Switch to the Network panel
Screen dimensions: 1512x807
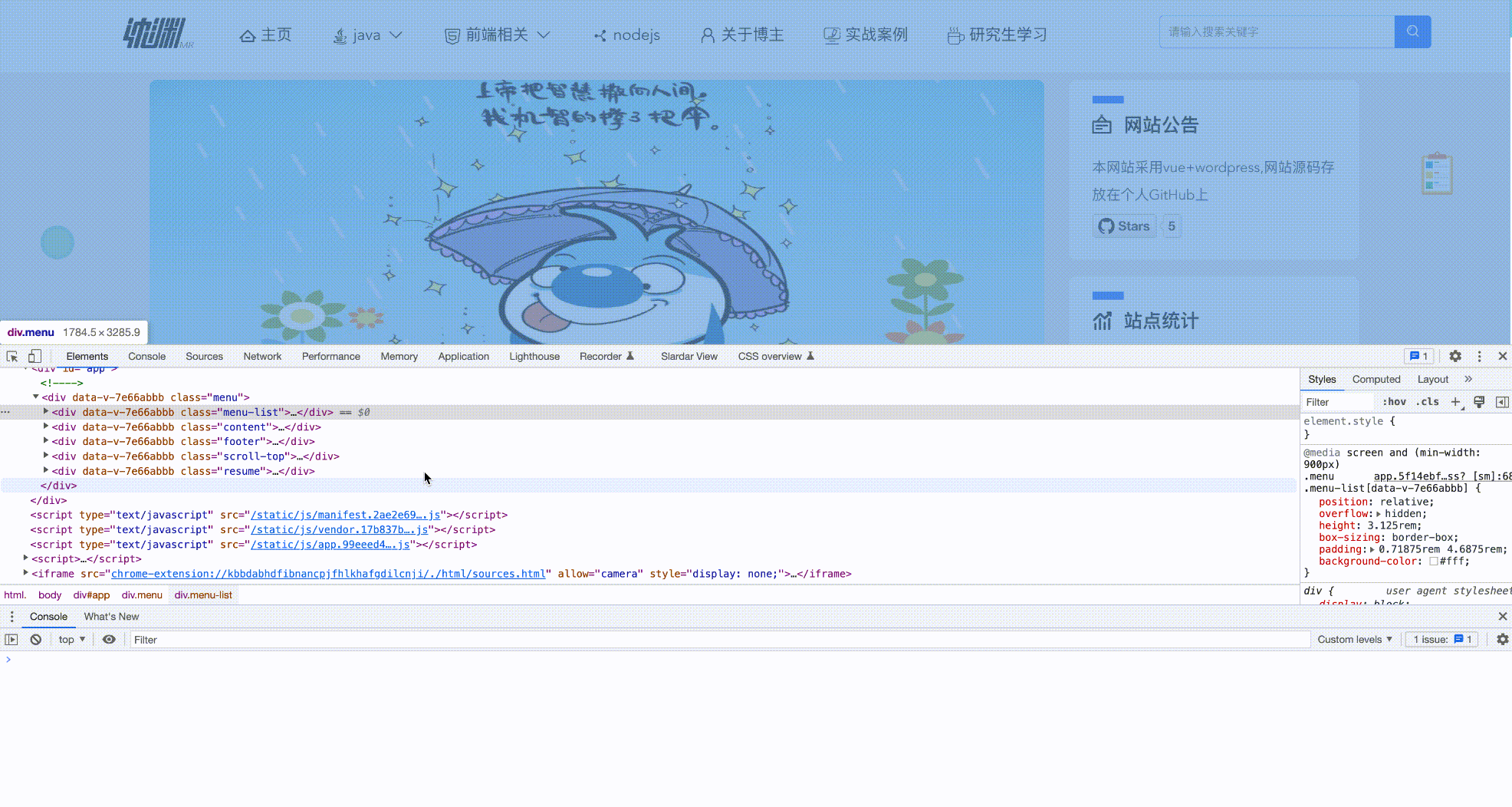coord(262,356)
